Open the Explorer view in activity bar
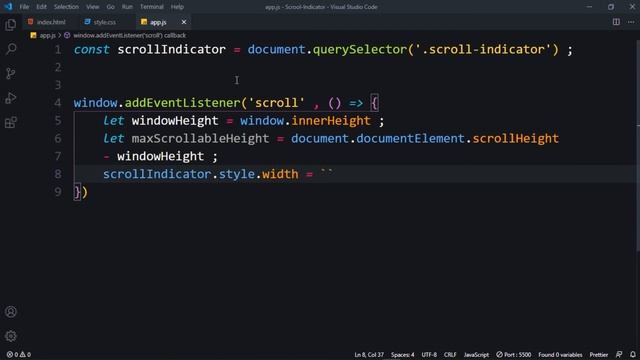The width and height of the screenshot is (640, 360). [11, 25]
